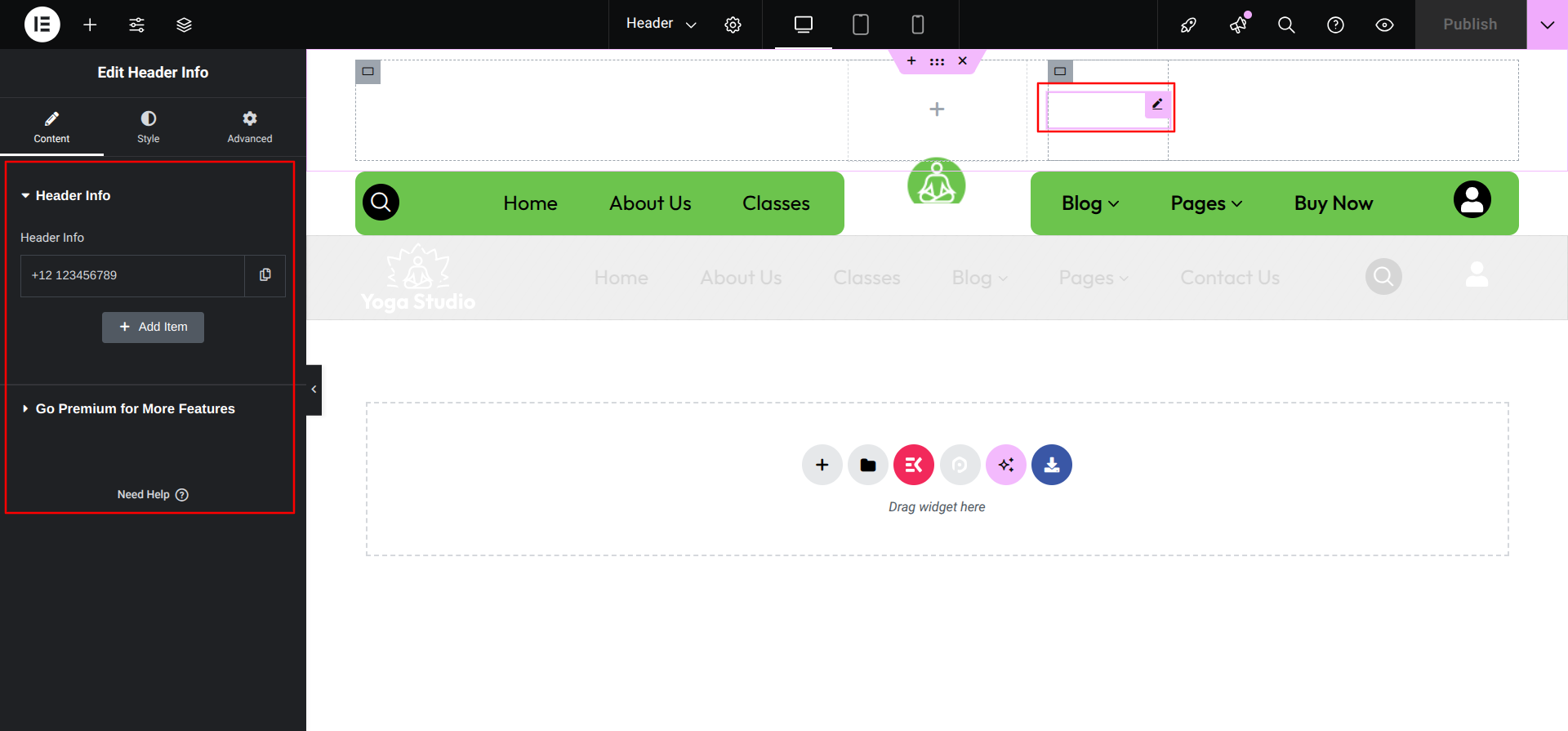Screen dimensions: 1568x731
Task: Click the empty column plus icon
Action: coord(937,109)
